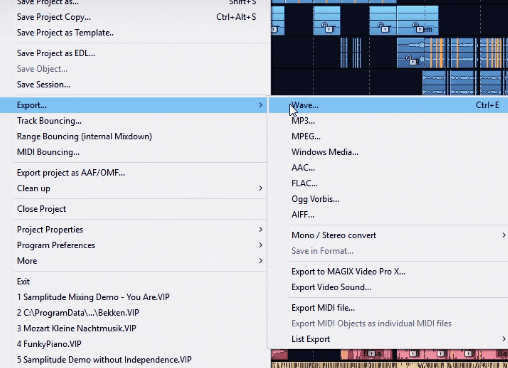Choose Save Project as Template
The image size is (508, 368).
pos(65,33)
